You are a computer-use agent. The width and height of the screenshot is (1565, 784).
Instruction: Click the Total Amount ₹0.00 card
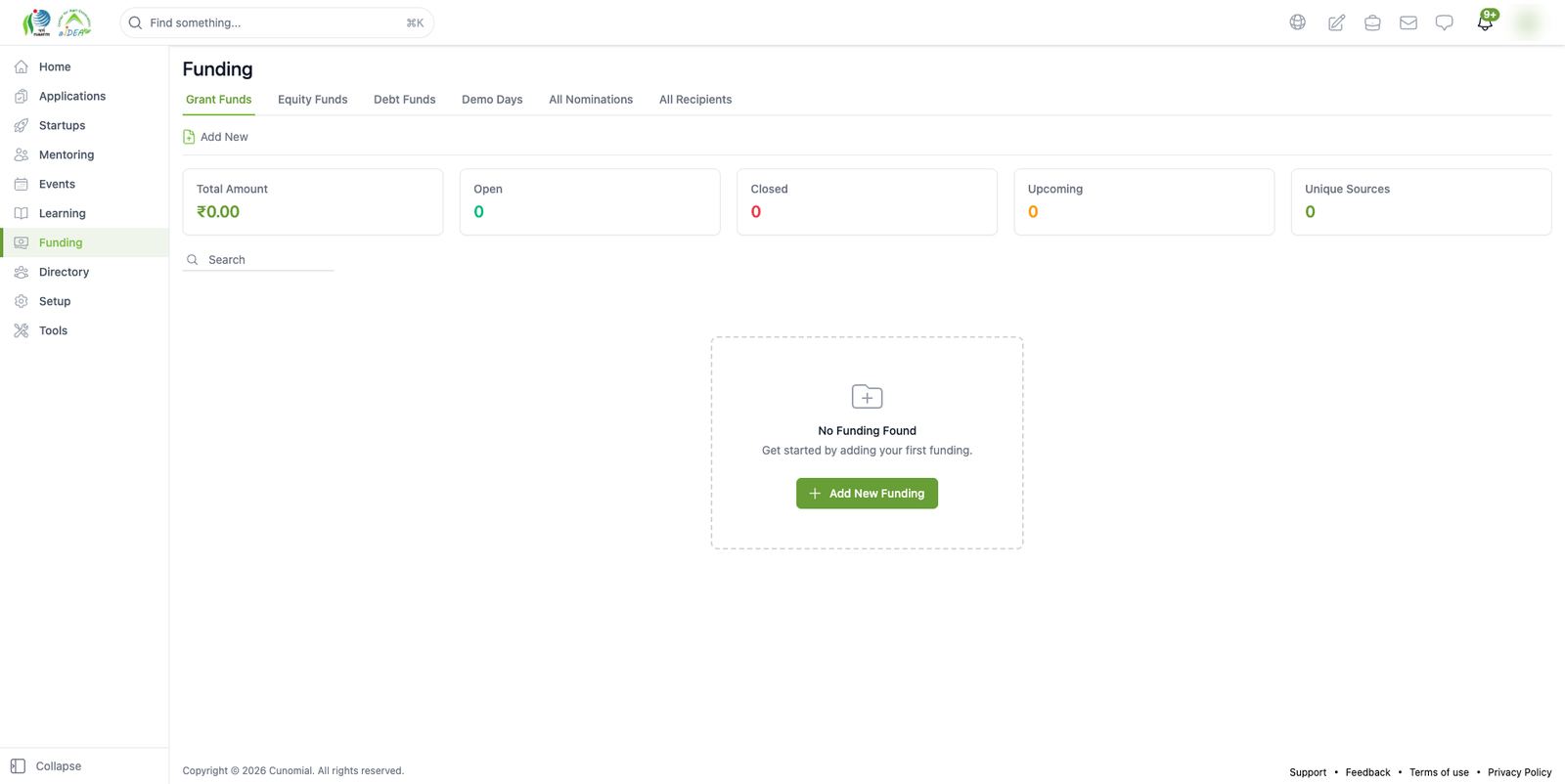tap(313, 201)
